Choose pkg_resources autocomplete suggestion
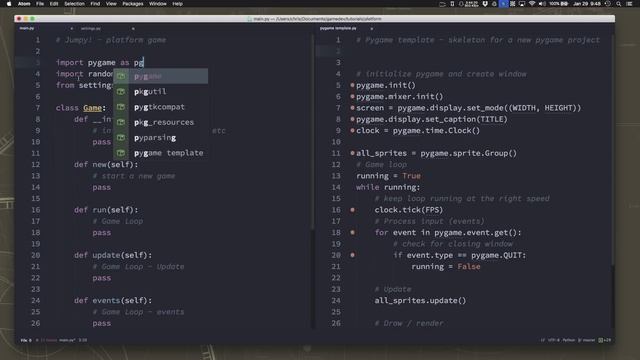The image size is (640, 360). [x=160, y=122]
